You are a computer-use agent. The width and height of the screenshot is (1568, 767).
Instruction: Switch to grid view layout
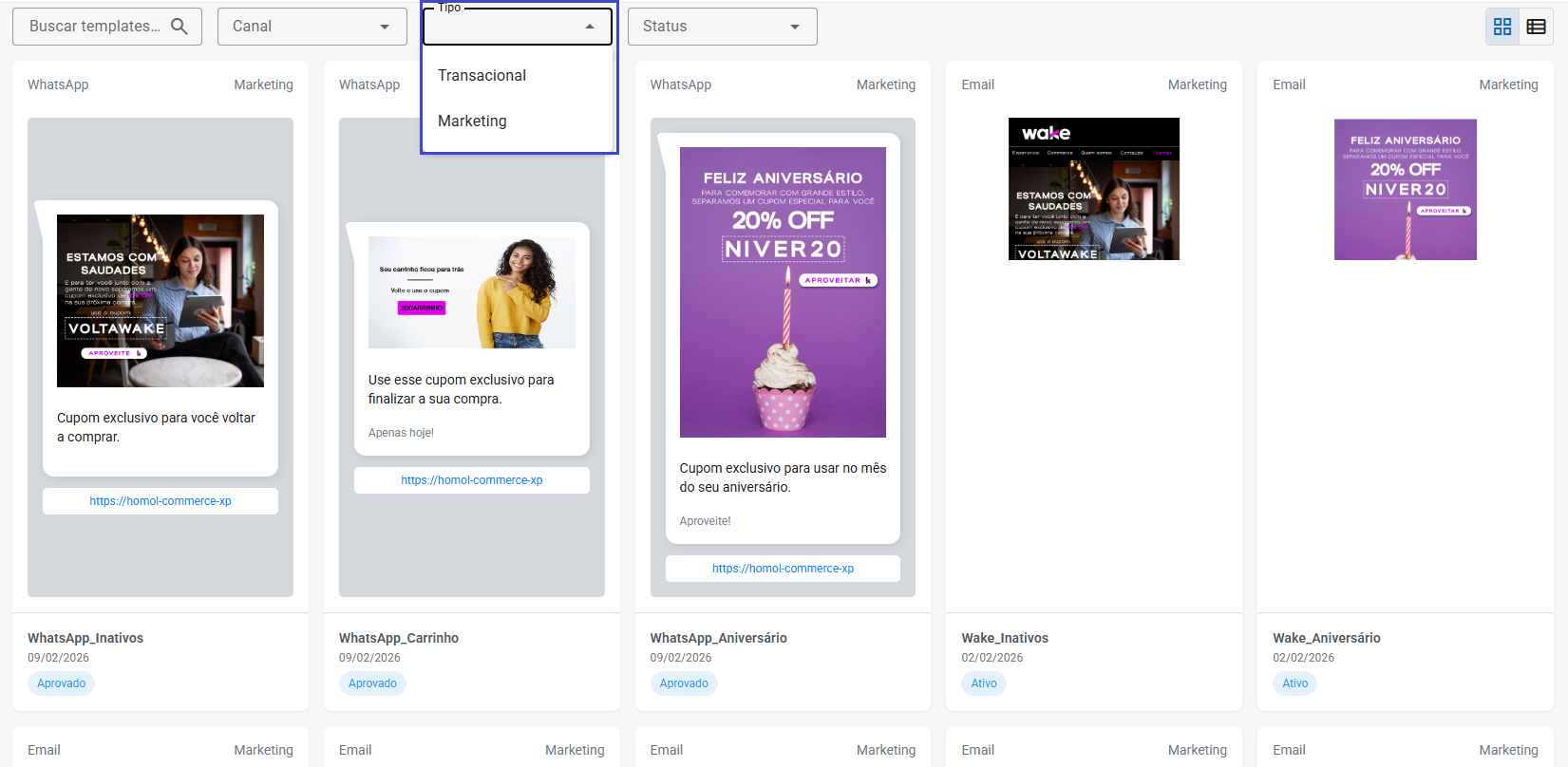(1502, 27)
